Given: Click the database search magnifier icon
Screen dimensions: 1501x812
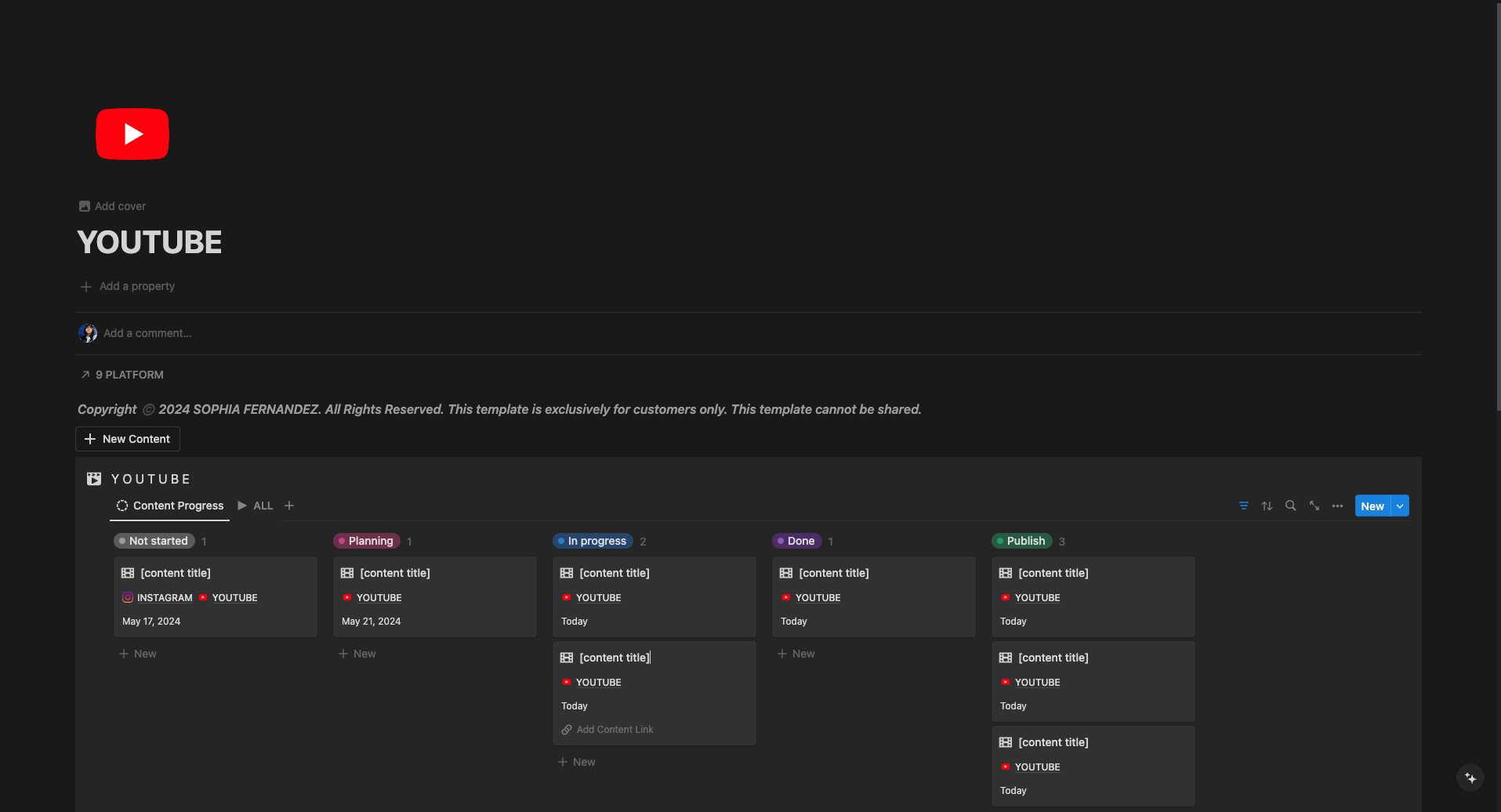Looking at the screenshot, I should 1291,506.
